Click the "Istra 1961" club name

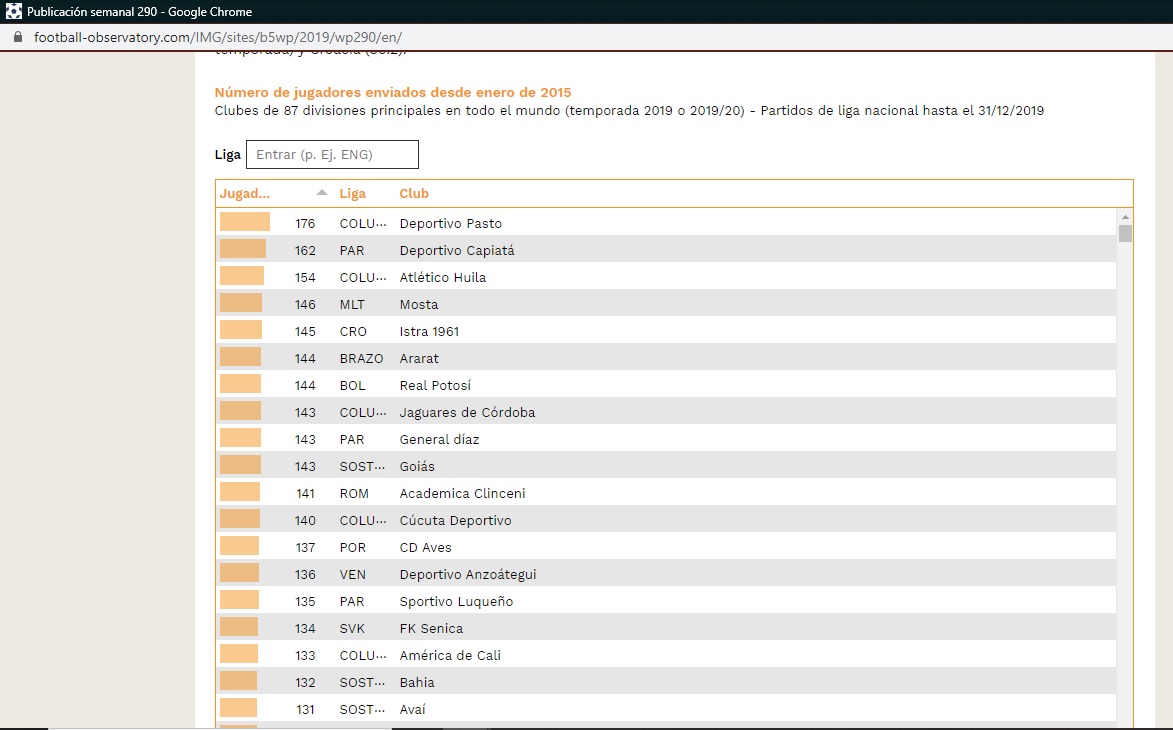pos(429,331)
